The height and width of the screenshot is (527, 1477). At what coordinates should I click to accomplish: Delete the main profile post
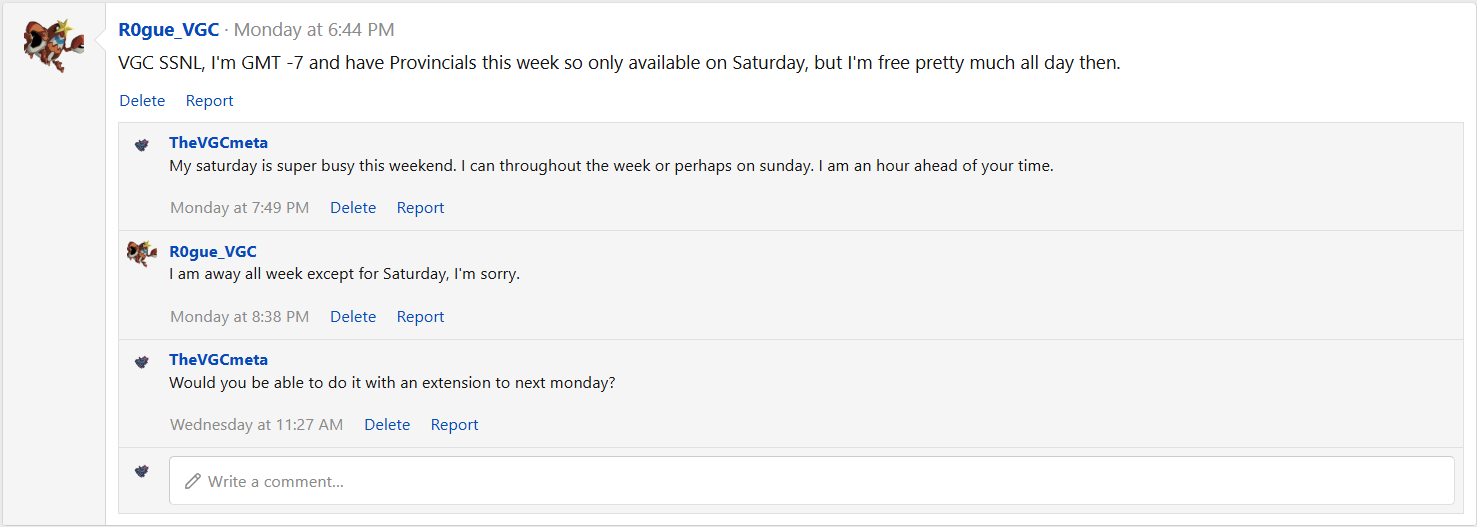click(142, 101)
